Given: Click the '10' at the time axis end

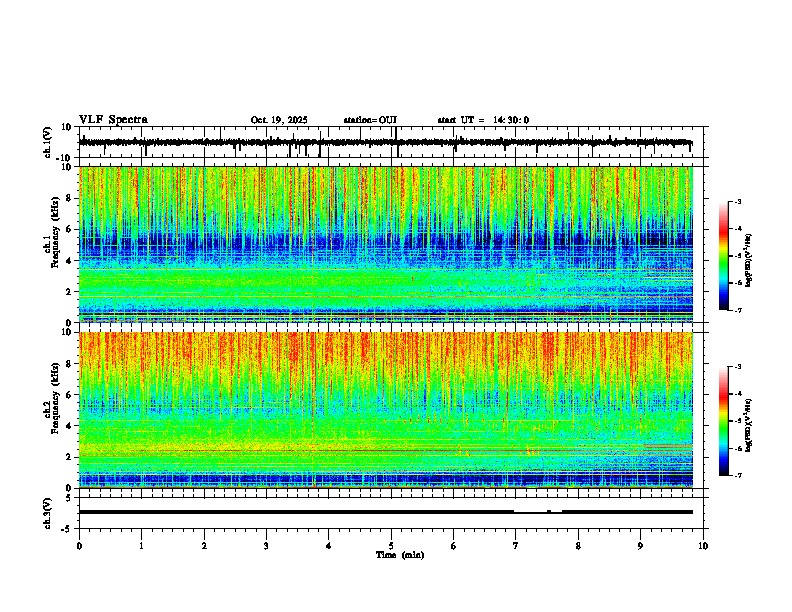Looking at the screenshot, I should (703, 546).
